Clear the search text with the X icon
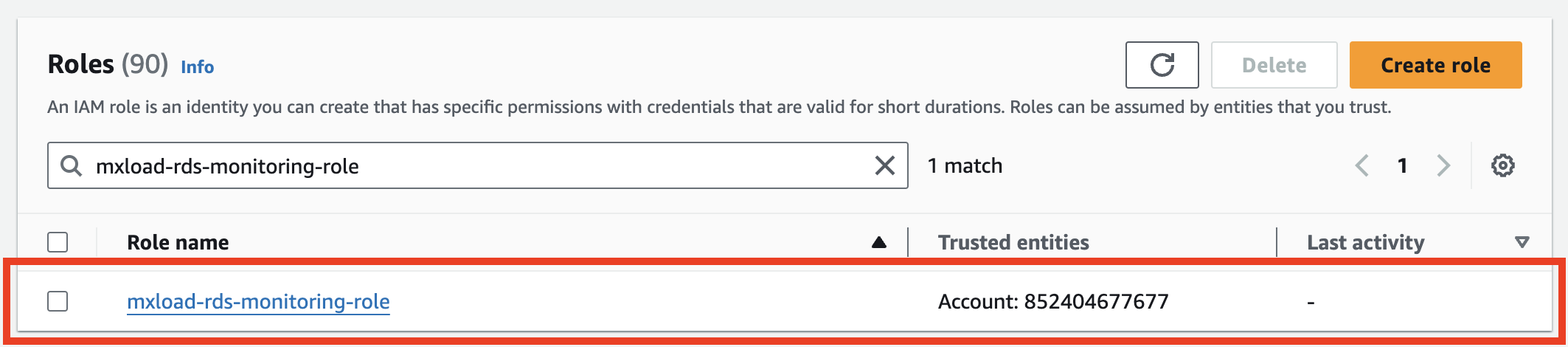1568x347 pixels. coord(884,165)
